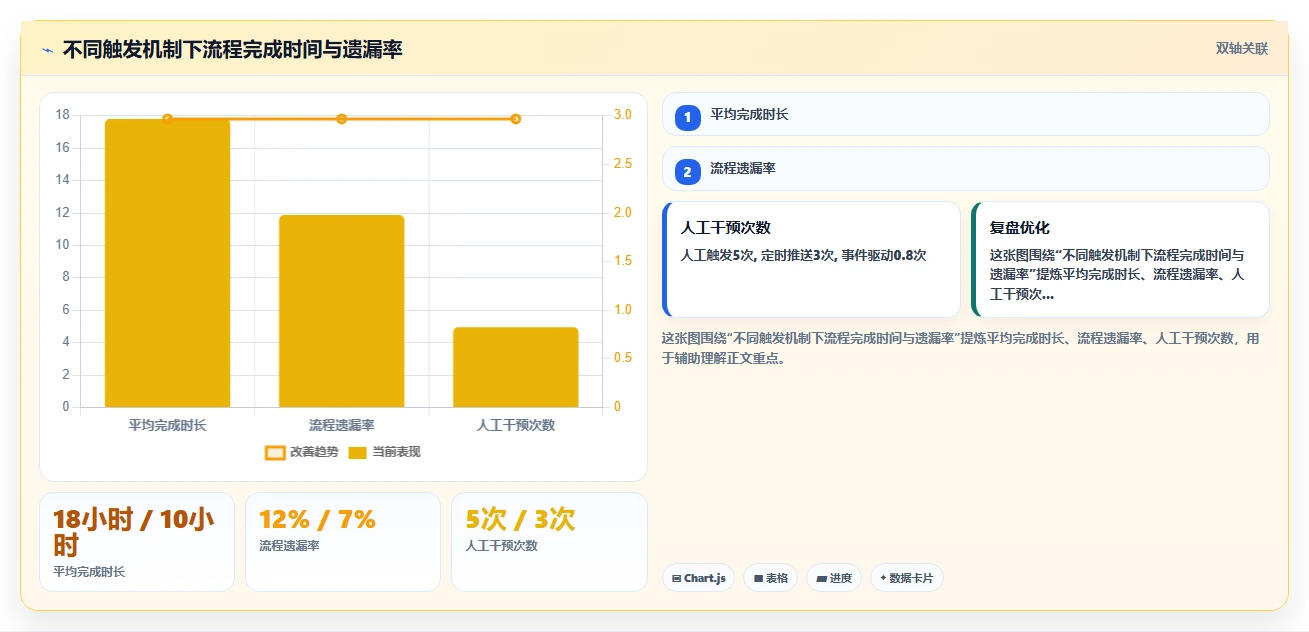This screenshot has width=1309, height=632.
Task: Click the 12% / 7% stat card
Action: point(343,542)
